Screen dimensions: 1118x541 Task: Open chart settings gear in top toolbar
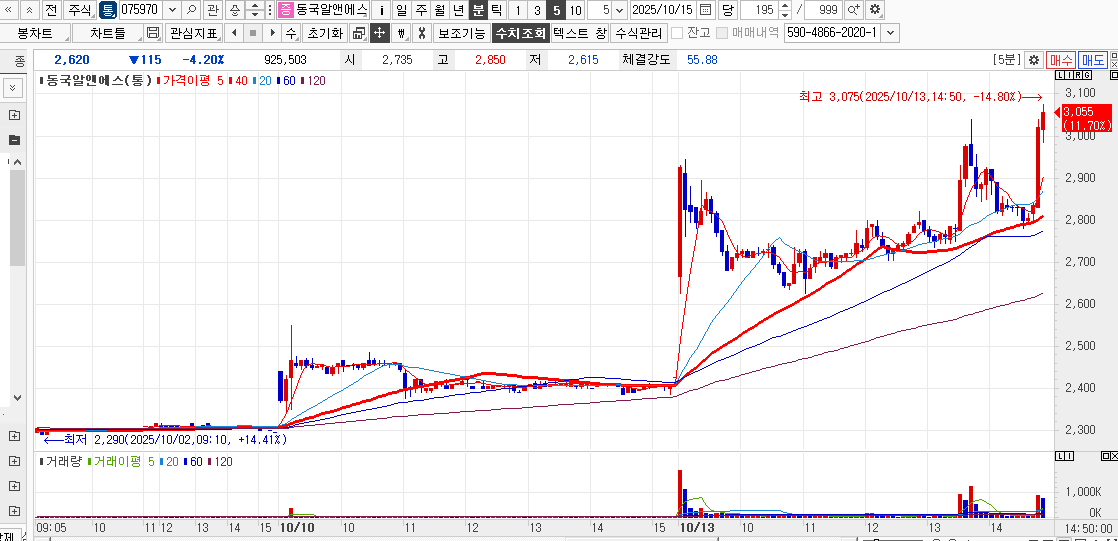tap(875, 10)
